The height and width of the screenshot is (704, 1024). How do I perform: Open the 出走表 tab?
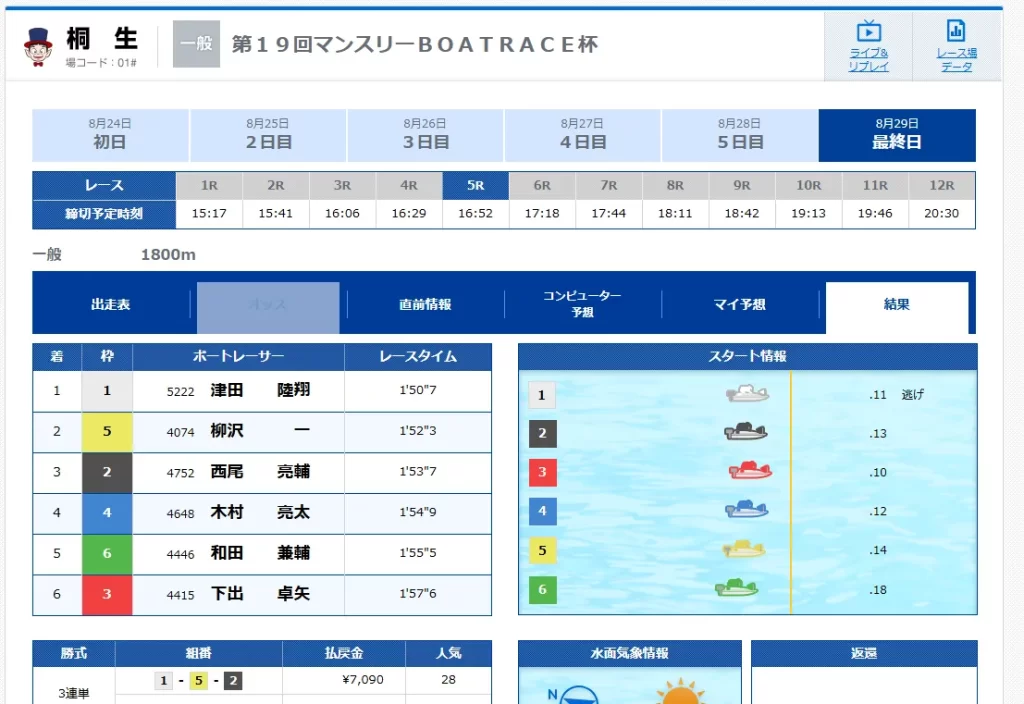pos(110,307)
